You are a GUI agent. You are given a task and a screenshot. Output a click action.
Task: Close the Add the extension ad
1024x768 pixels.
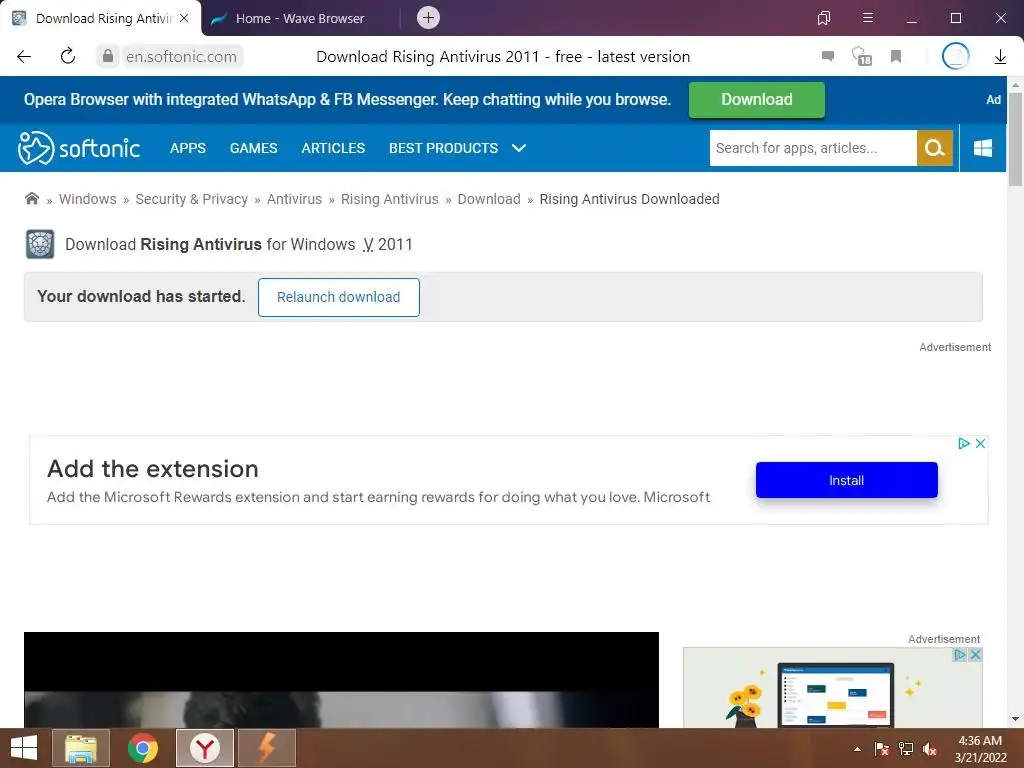[980, 443]
